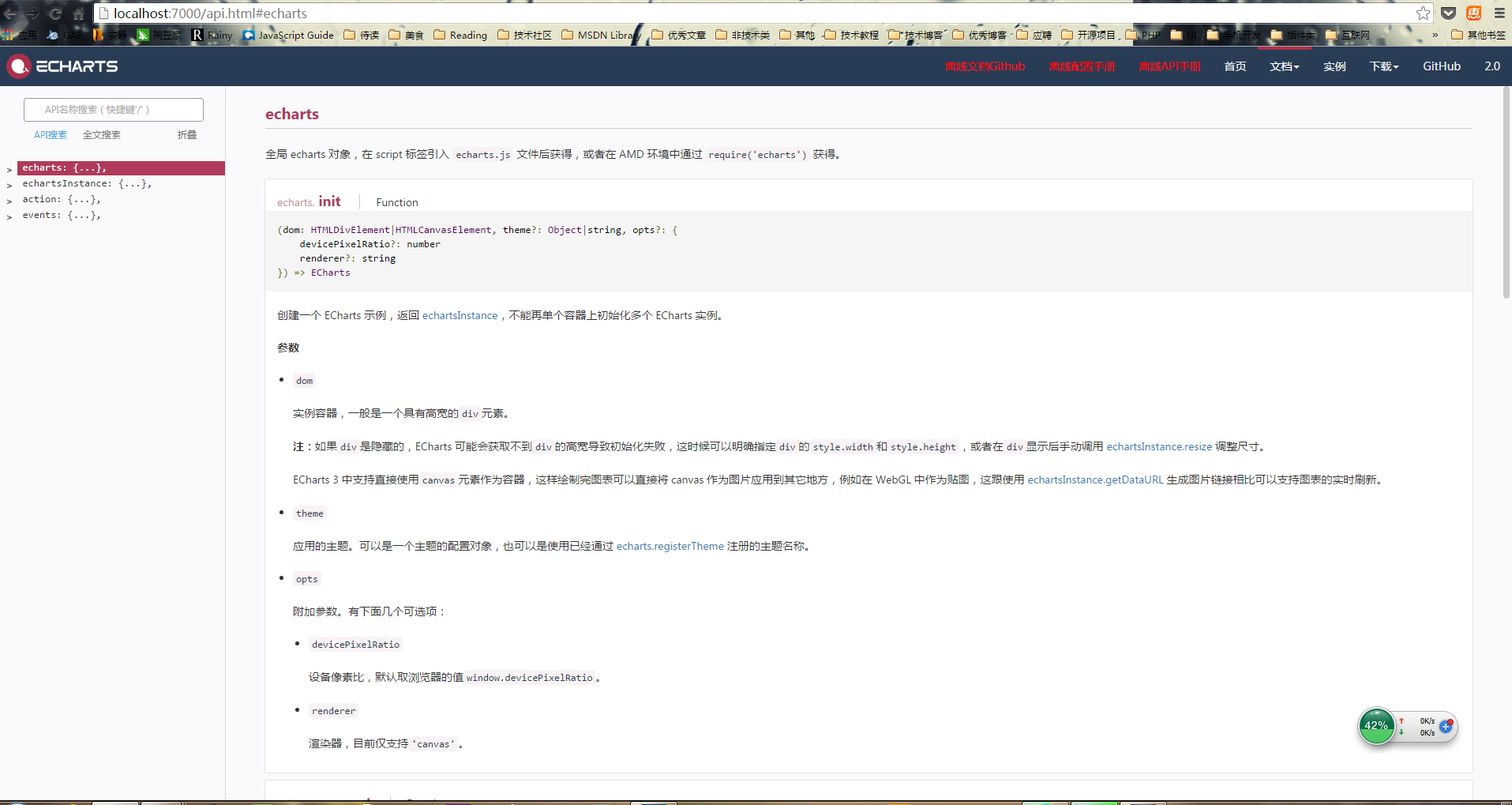
Task: Open the orange 惠 extension icon
Action: click(x=1473, y=13)
